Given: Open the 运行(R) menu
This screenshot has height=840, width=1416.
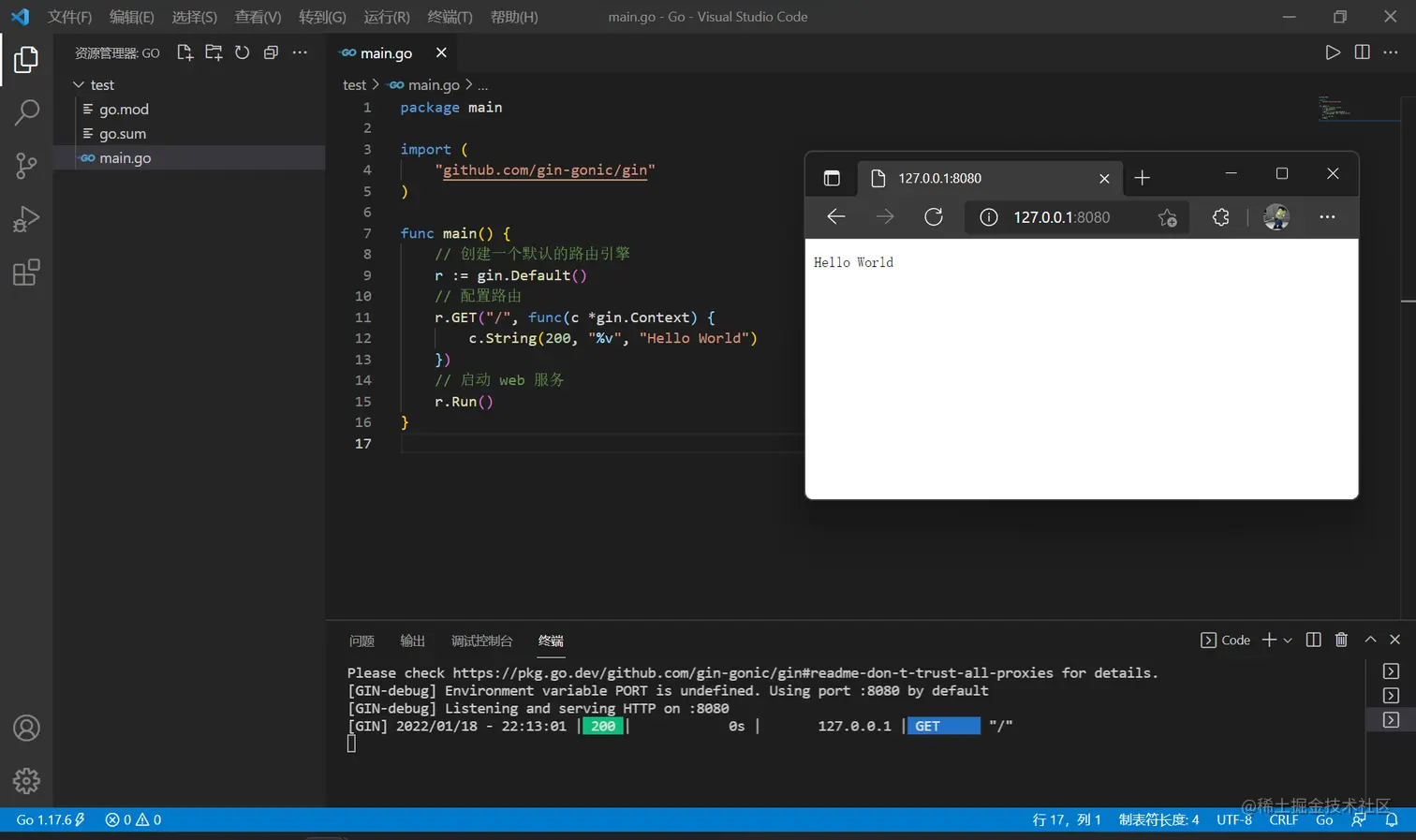Looking at the screenshot, I should click(x=387, y=17).
